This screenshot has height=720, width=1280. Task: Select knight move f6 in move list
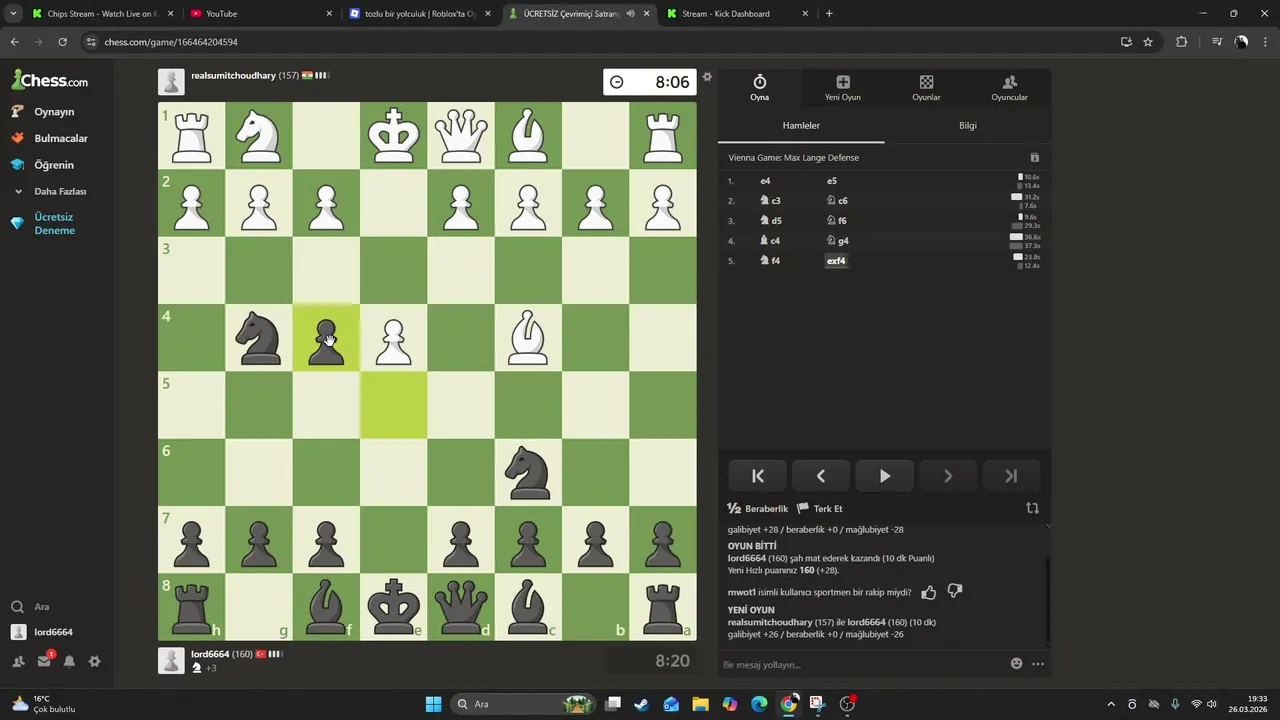coord(837,221)
